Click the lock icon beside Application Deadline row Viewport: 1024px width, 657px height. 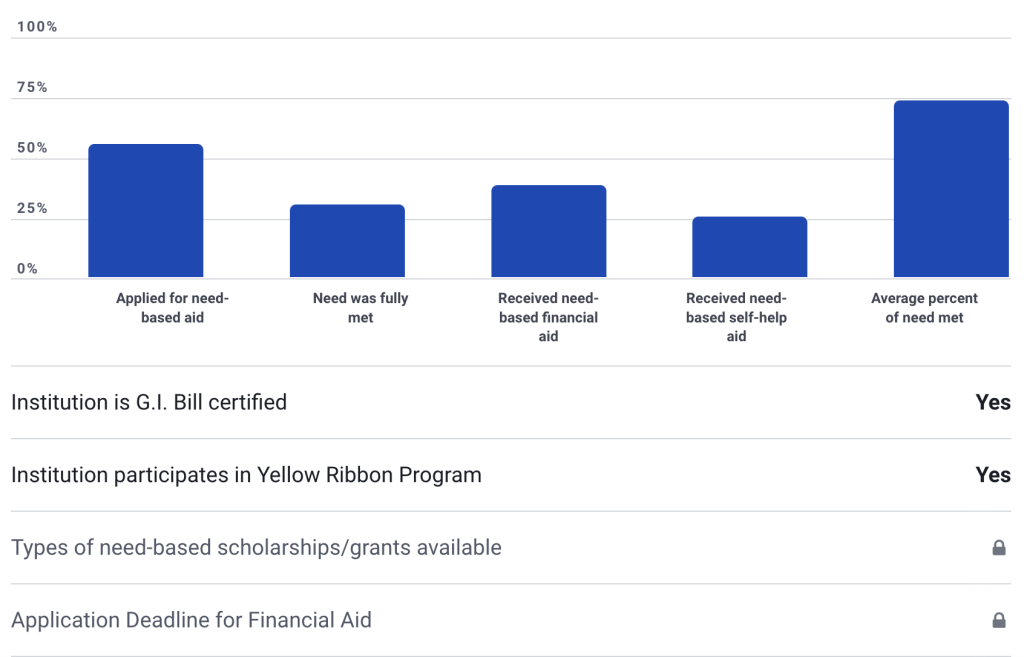(x=998, y=620)
